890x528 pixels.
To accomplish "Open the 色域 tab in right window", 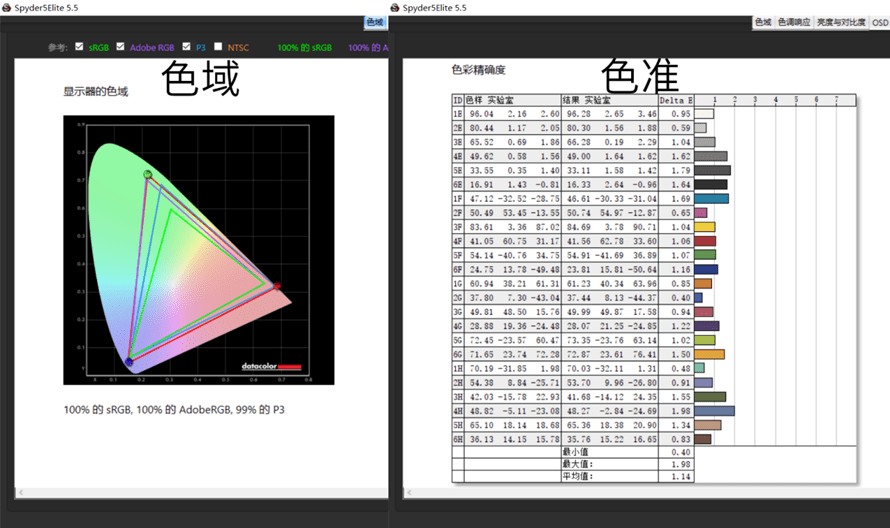I will tap(763, 22).
